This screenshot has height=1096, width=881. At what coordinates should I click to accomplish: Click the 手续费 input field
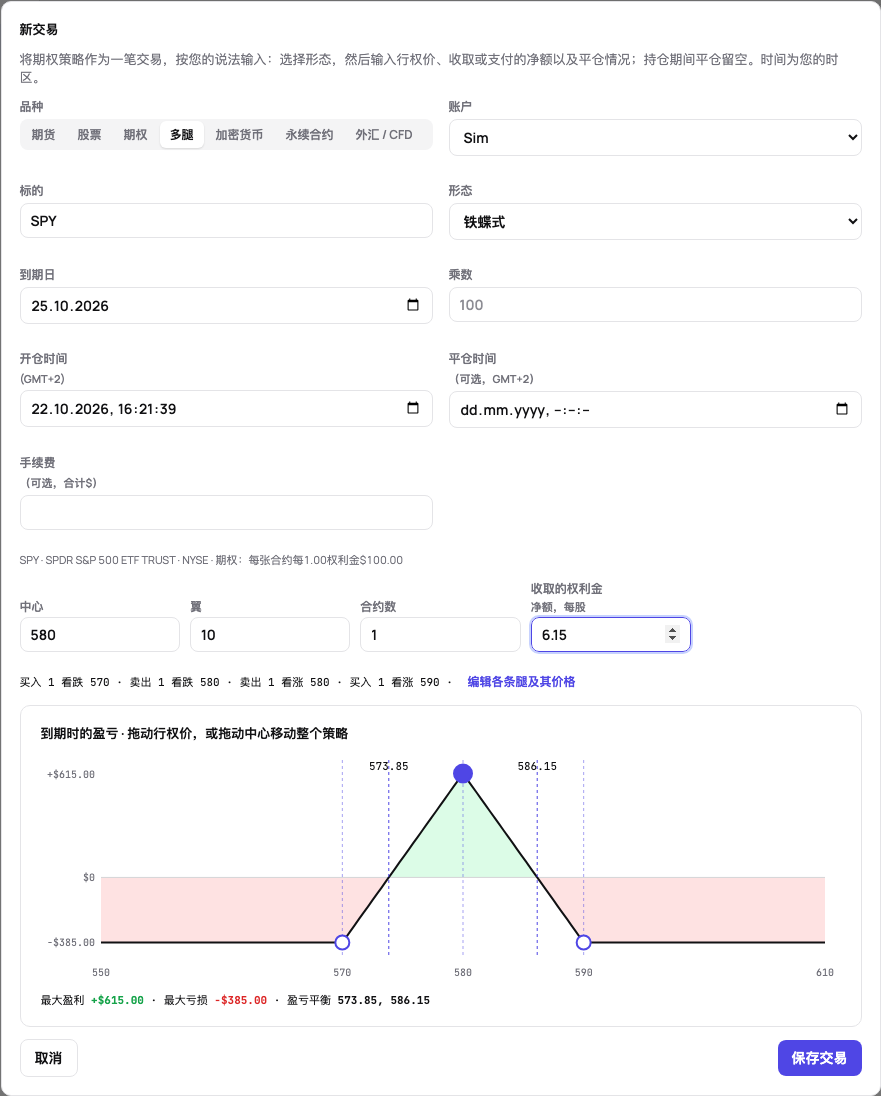pyautogui.click(x=226, y=512)
